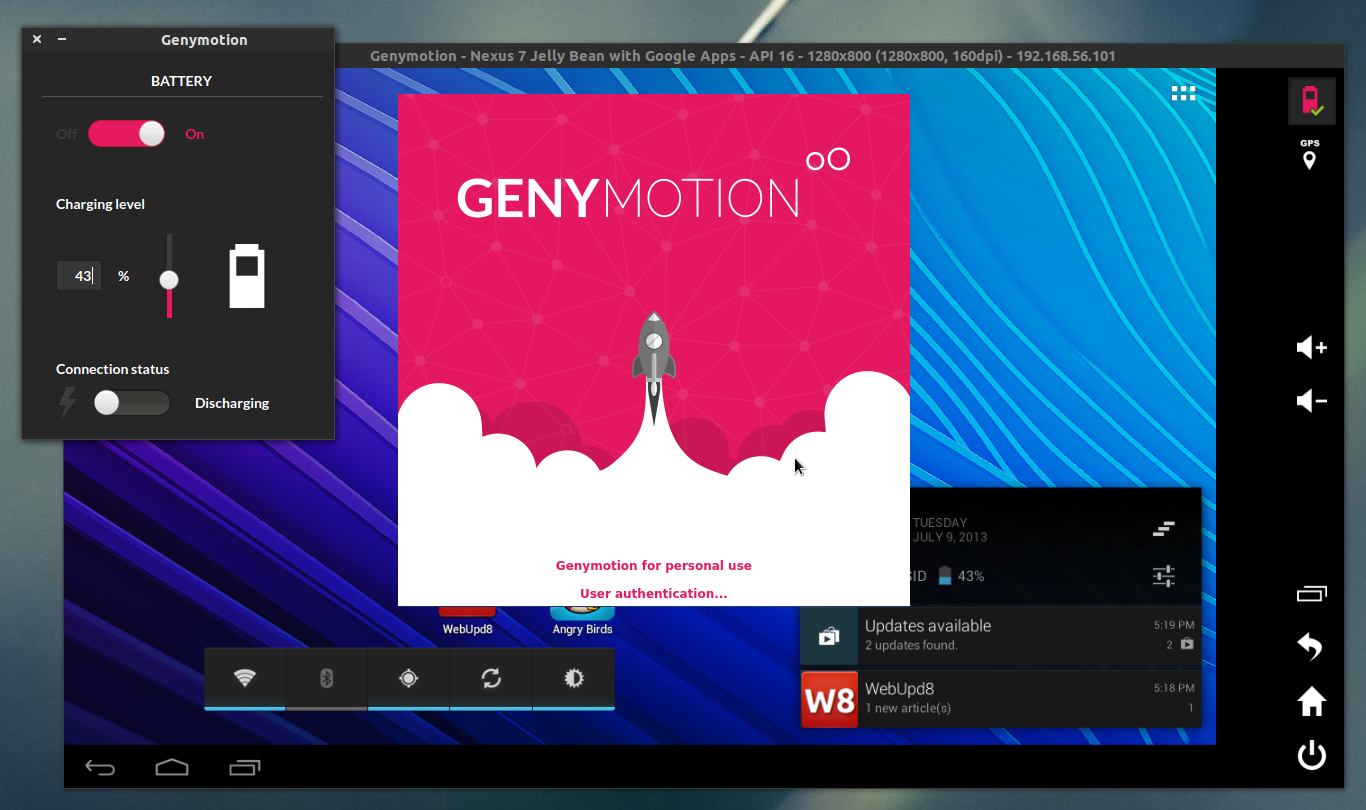This screenshot has height=810, width=1366.
Task: Open the GPS widget
Action: pos(1309,154)
